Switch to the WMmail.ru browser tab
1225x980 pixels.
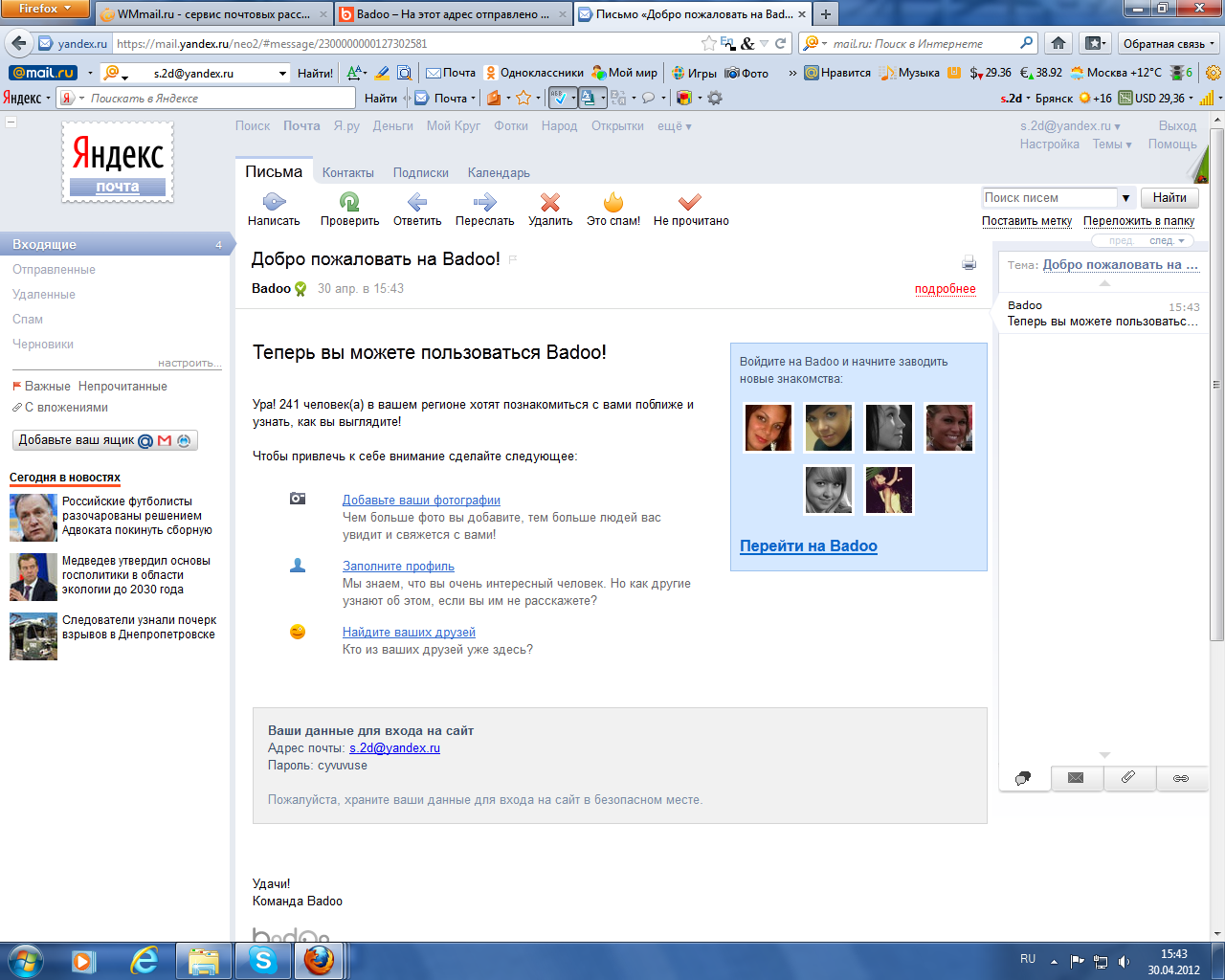coord(213,14)
